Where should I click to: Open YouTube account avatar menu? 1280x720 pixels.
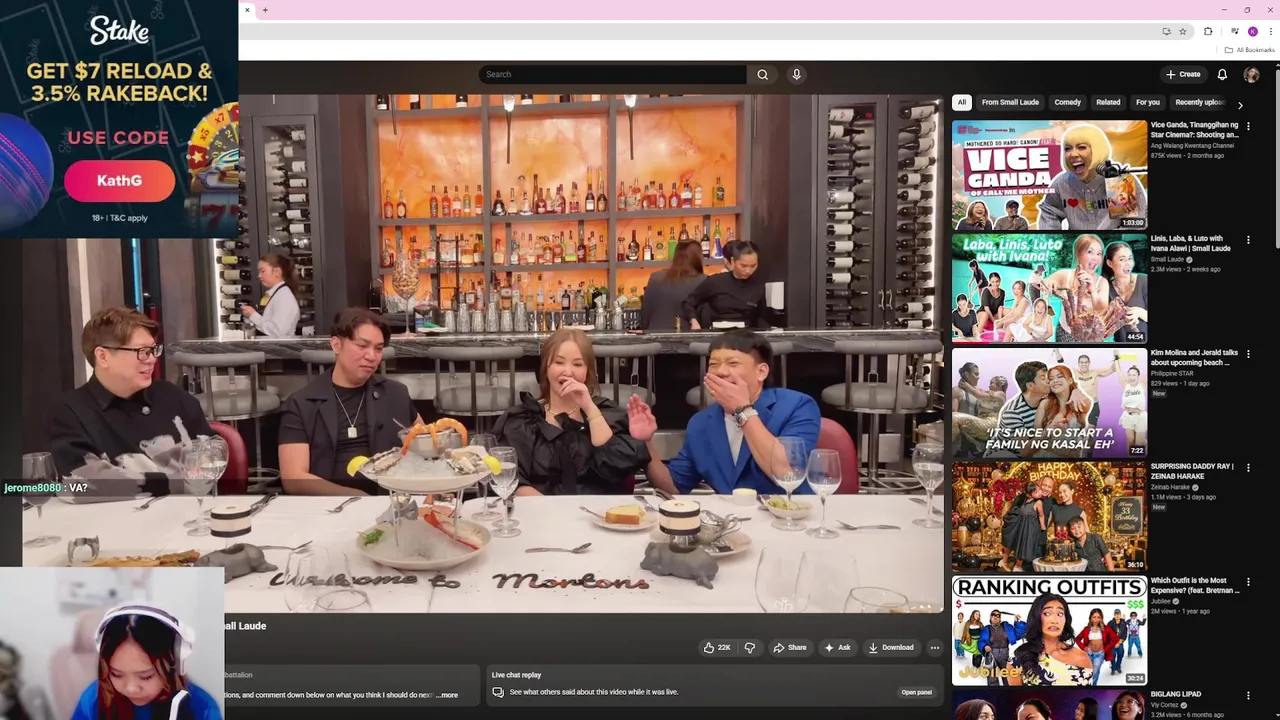[x=1251, y=74]
